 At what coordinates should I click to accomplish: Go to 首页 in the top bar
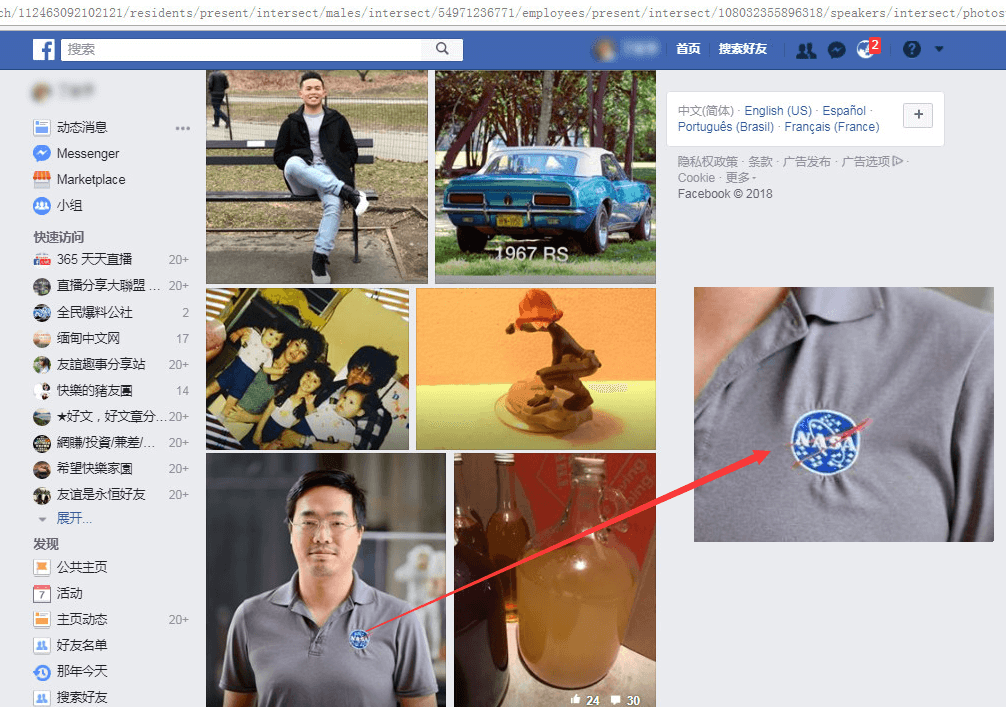[688, 49]
